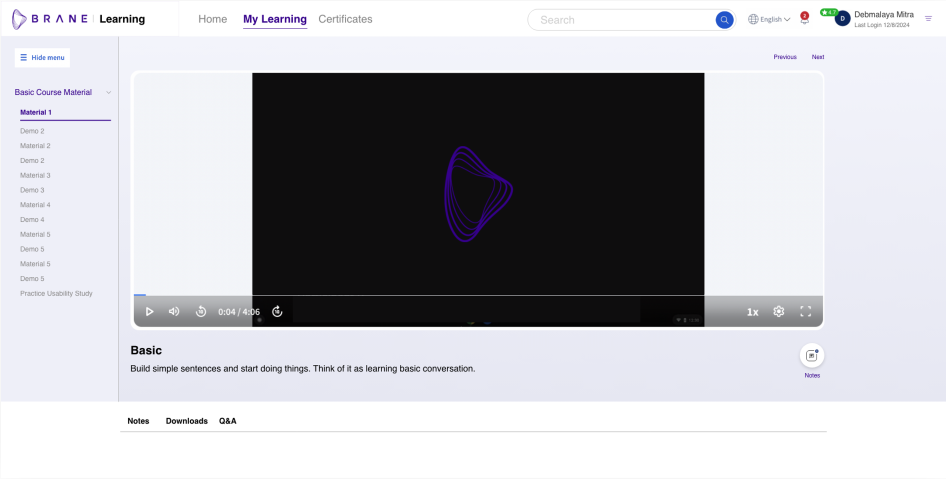Open the notifications bell
The height and width of the screenshot is (479, 946).
click(804, 20)
